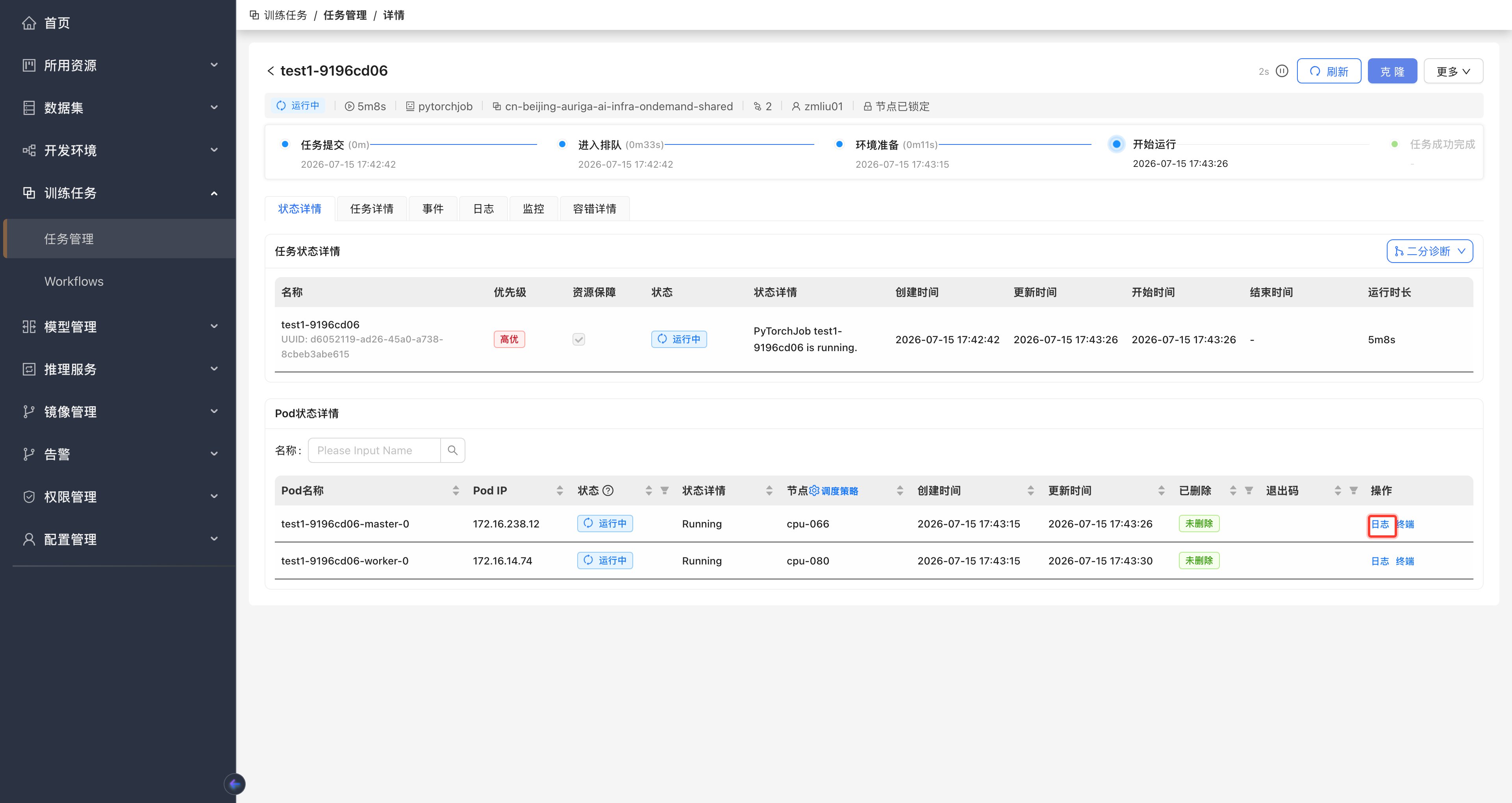
Task: Switch to the 监控 tab
Action: coord(534,208)
